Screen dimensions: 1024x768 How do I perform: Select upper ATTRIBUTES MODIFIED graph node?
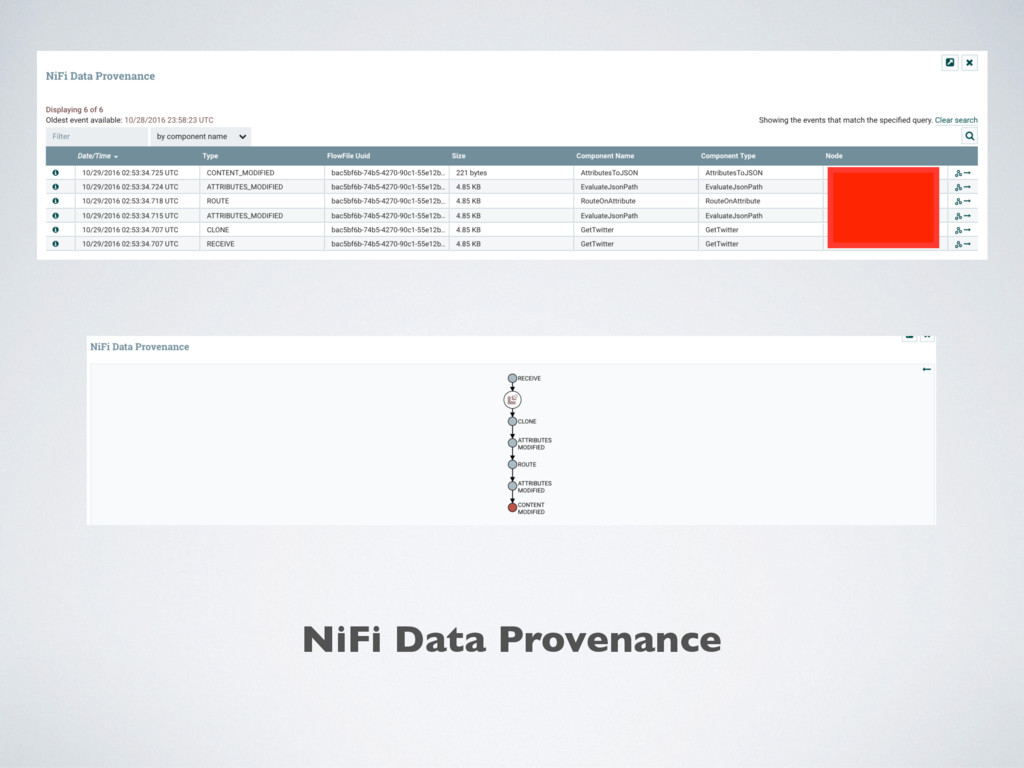(x=513, y=443)
